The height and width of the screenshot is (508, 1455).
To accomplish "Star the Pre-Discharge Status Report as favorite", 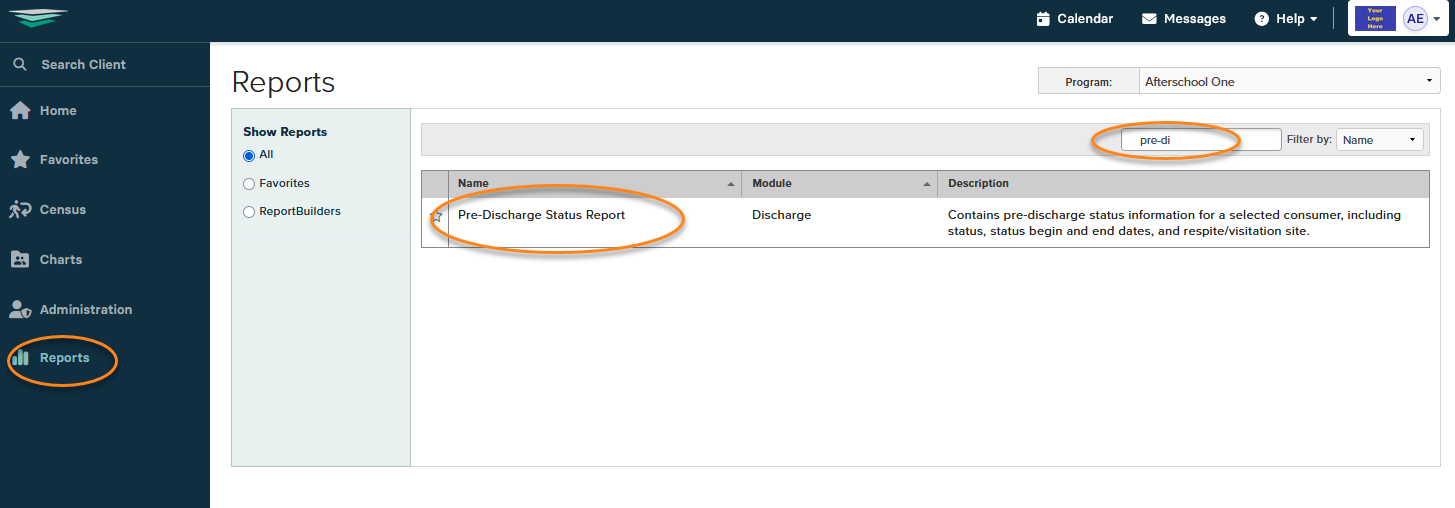I will (x=436, y=216).
